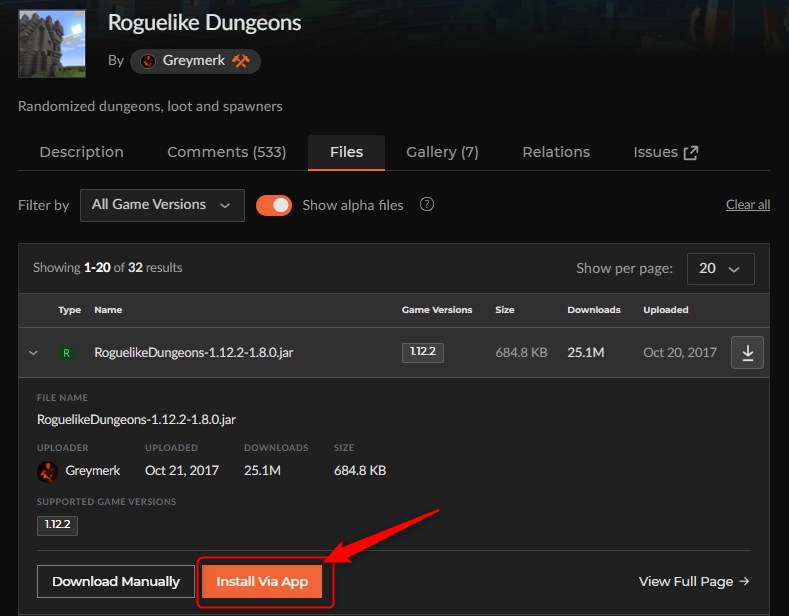Click the Download Manually button
Image resolution: width=789 pixels, height=616 pixels.
coord(116,581)
